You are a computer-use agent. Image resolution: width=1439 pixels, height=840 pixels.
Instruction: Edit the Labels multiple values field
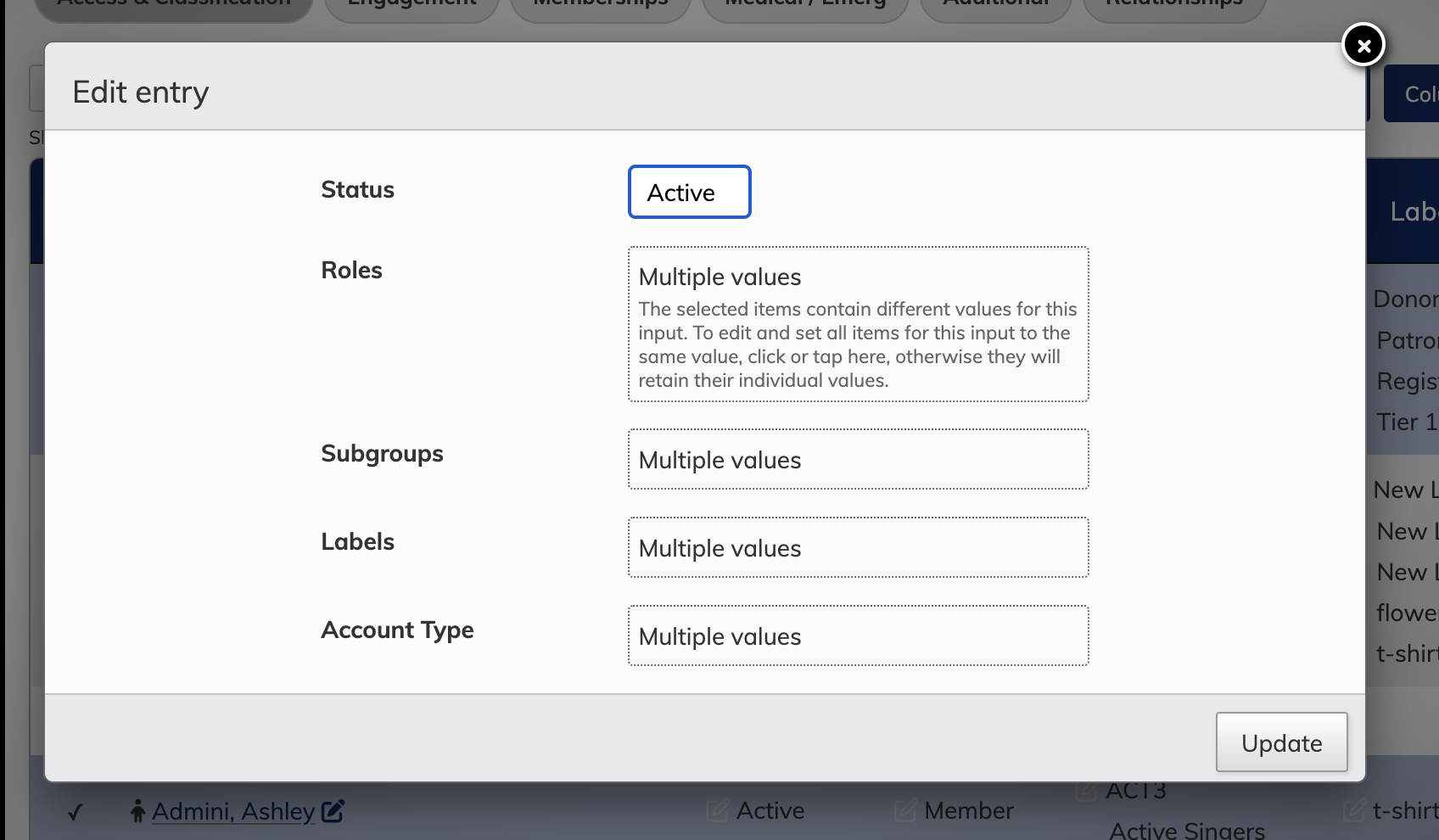(858, 547)
